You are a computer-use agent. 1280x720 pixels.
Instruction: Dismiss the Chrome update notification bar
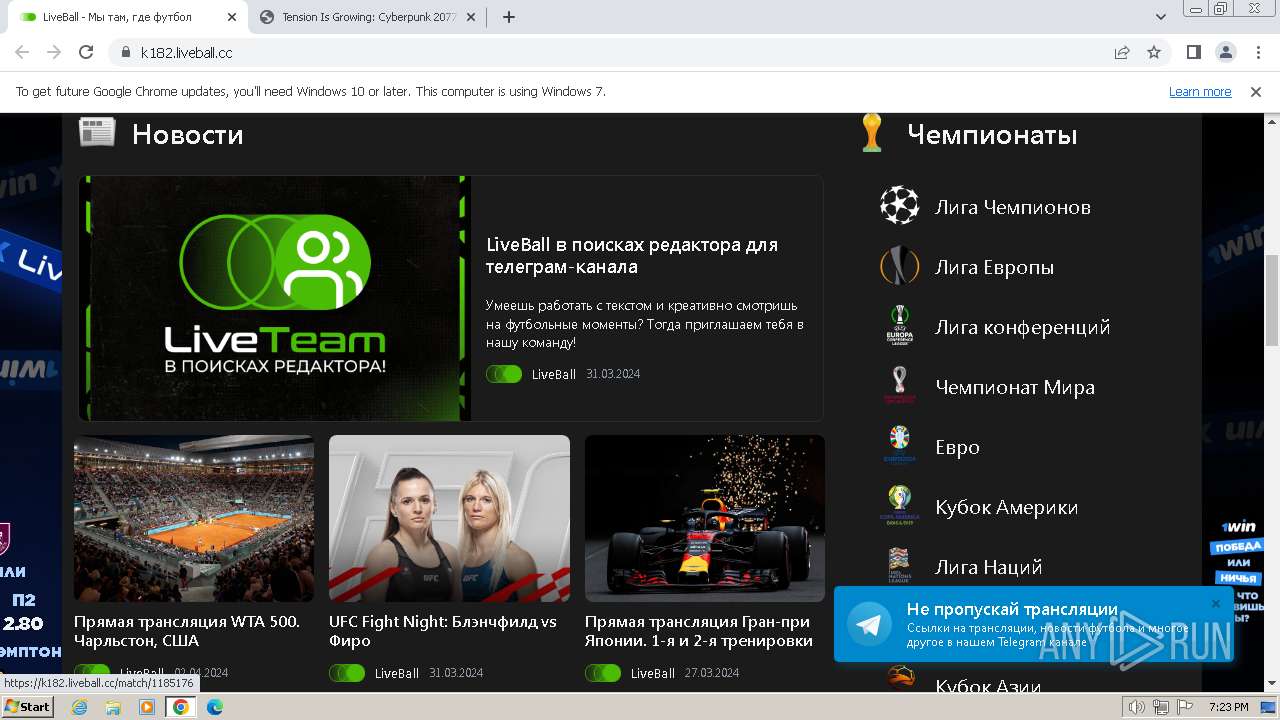(x=1256, y=91)
